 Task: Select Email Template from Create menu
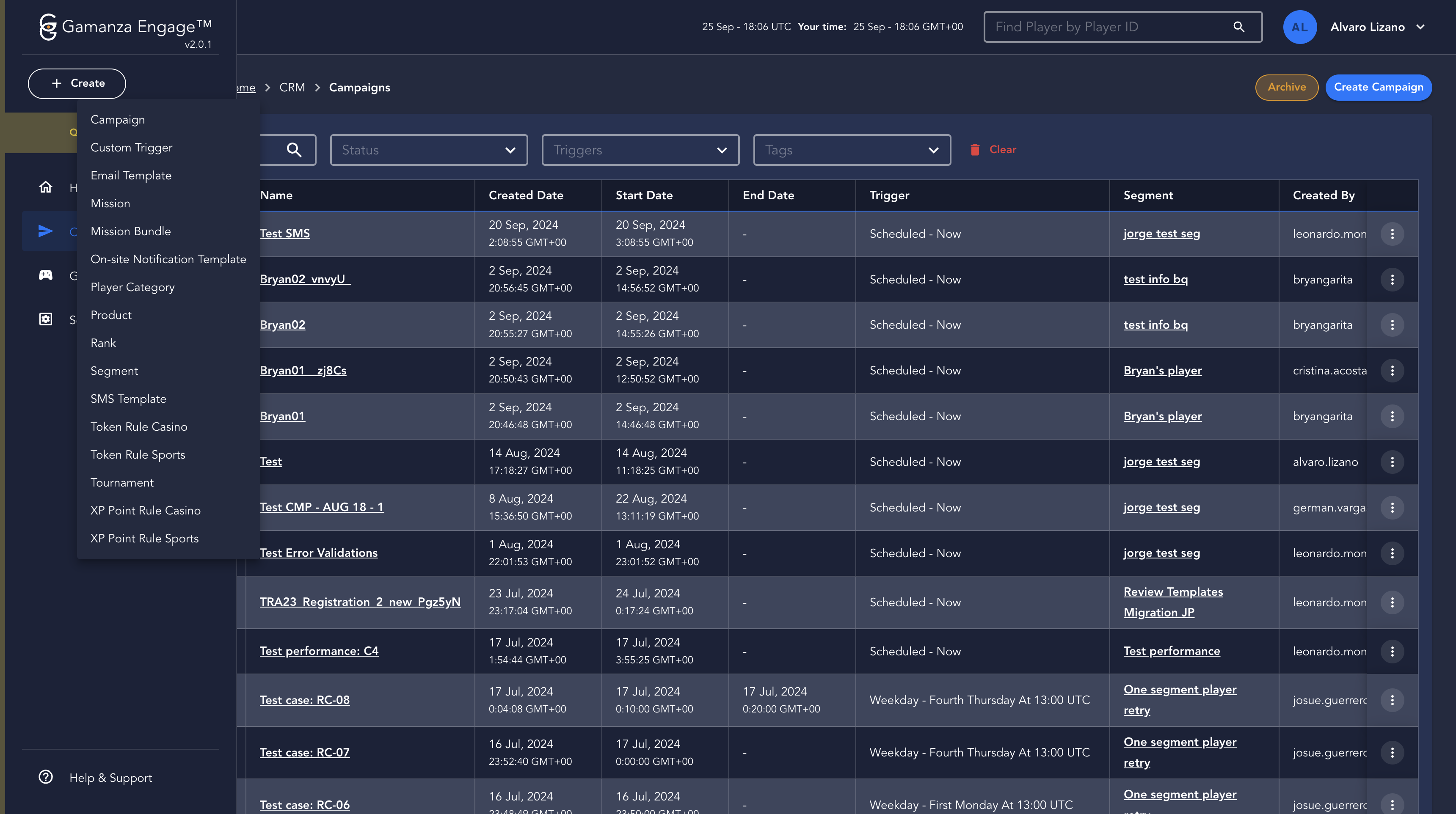[x=130, y=176]
